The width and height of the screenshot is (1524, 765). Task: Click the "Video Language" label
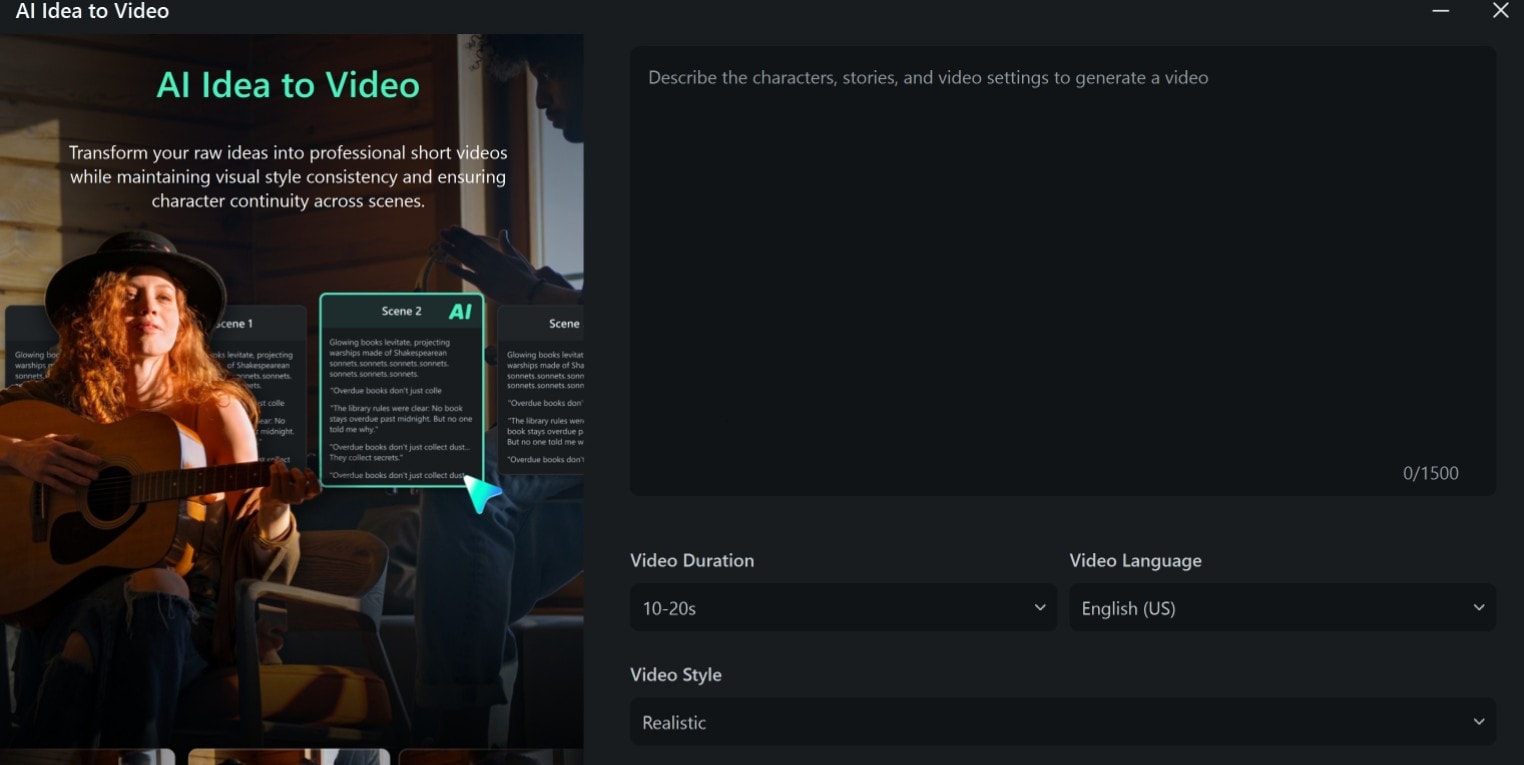[x=1135, y=560]
